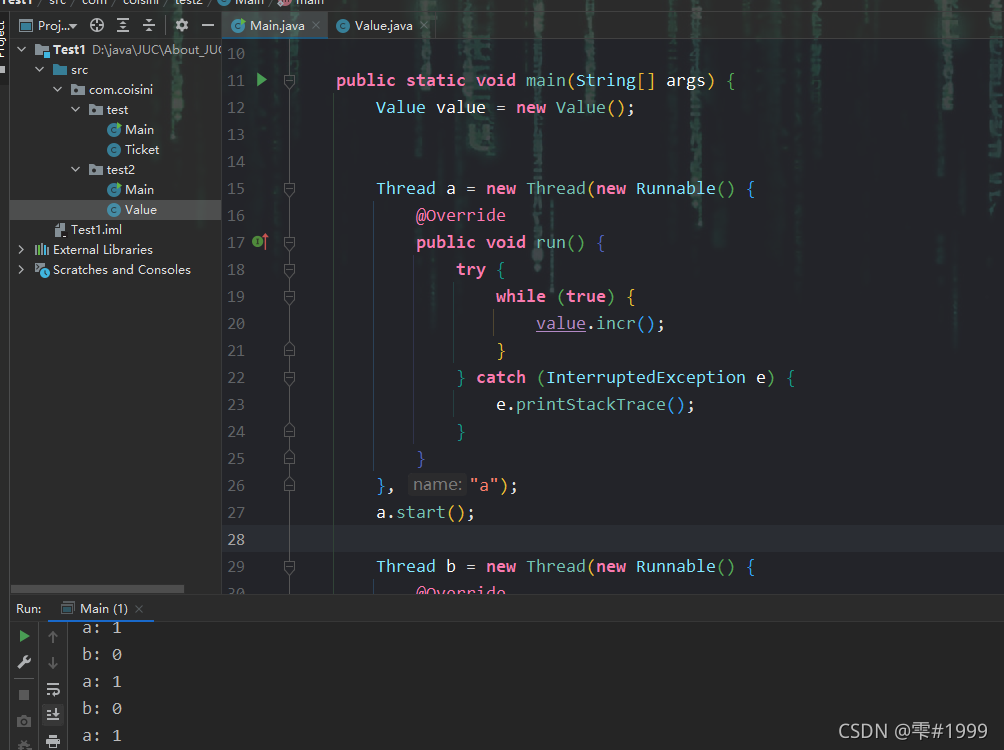
Task: Click the wrench icon in Run panel
Action: pyautogui.click(x=24, y=662)
